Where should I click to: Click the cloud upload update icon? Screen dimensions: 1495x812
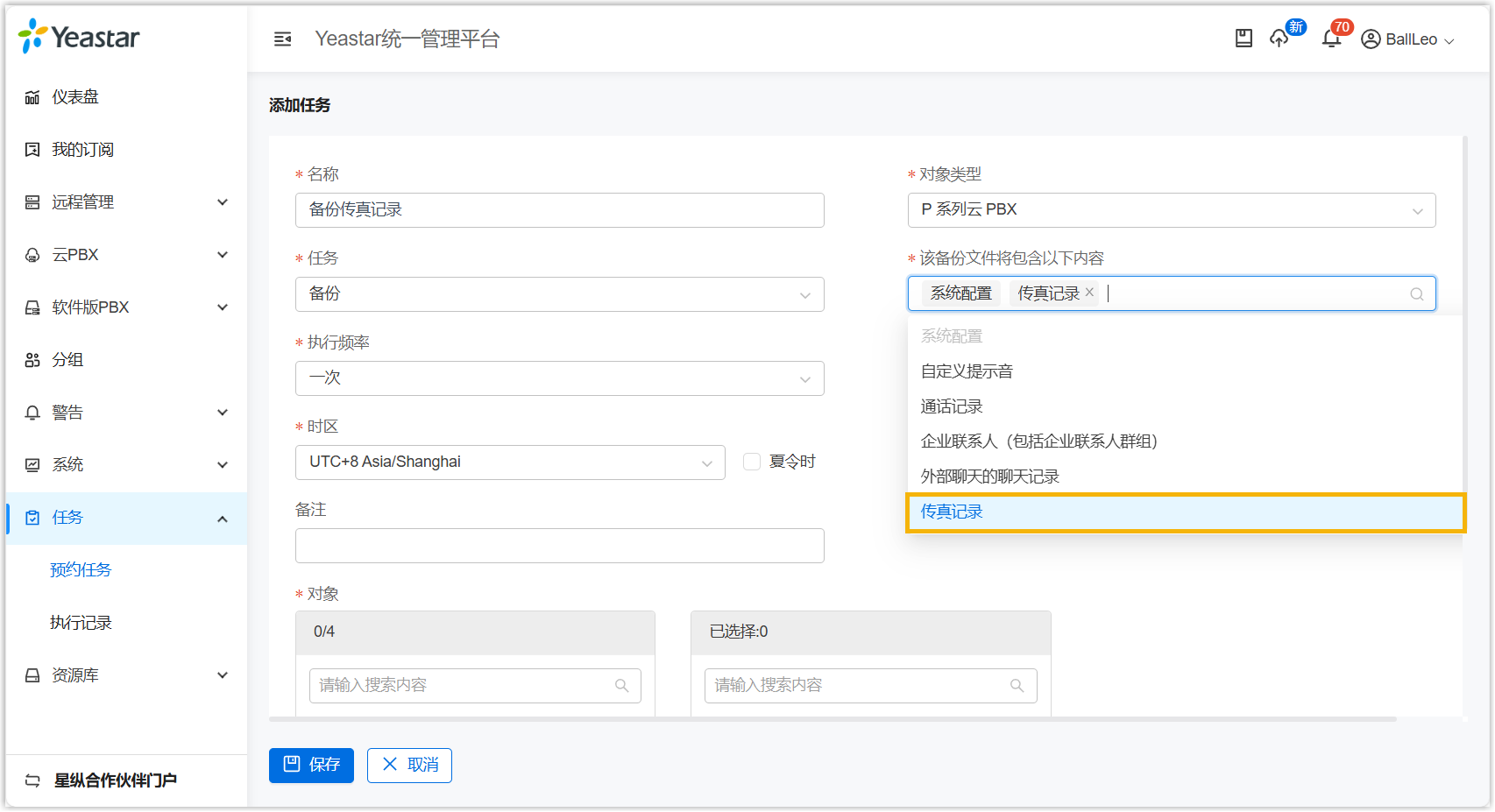click(x=1279, y=39)
